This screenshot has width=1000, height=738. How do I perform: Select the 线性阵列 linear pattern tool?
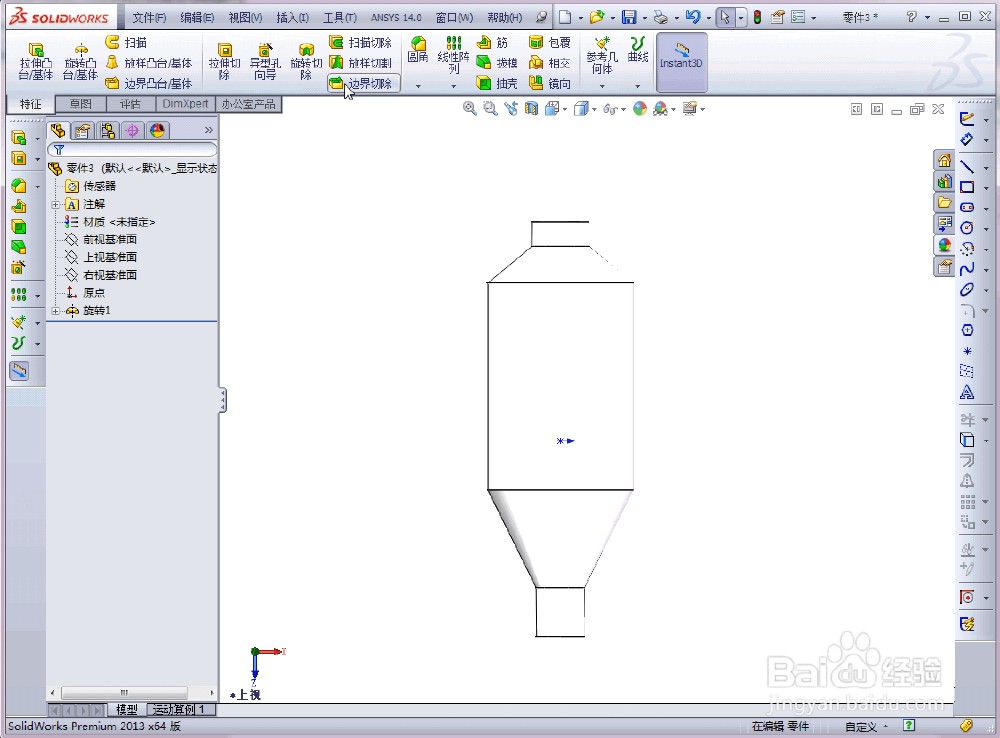[x=453, y=55]
